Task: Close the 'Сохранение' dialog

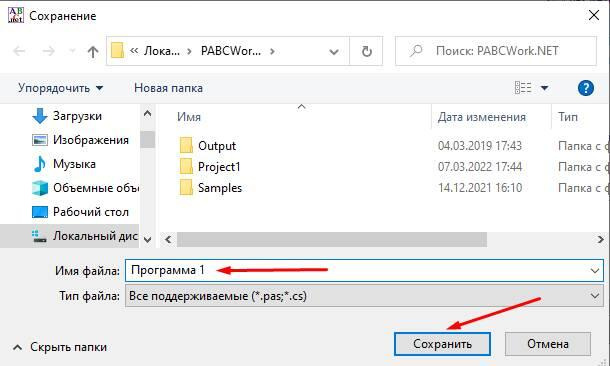Action: click(594, 16)
